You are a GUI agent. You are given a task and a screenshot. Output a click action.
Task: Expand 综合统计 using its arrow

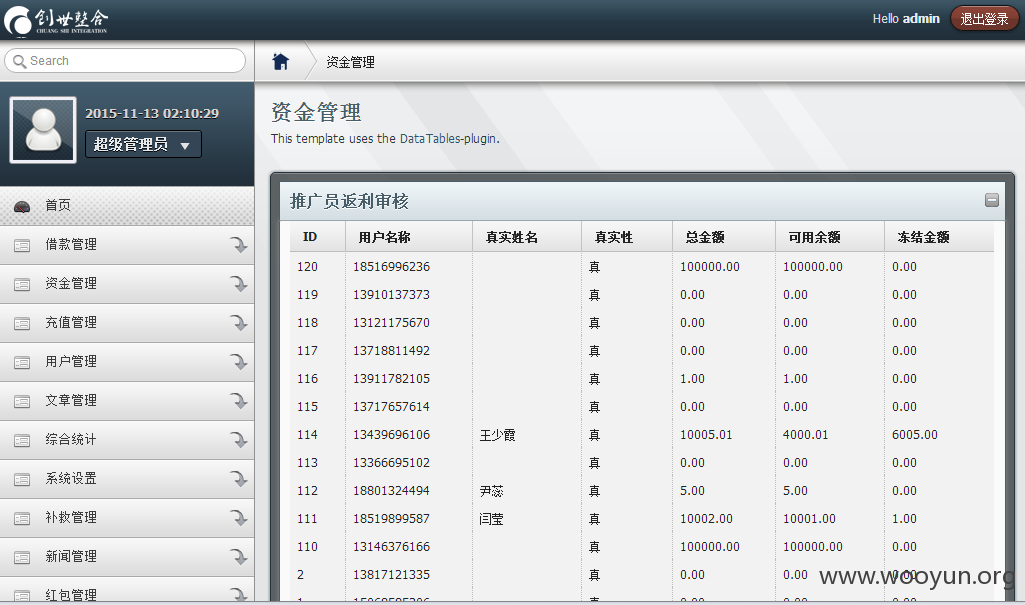(x=239, y=440)
